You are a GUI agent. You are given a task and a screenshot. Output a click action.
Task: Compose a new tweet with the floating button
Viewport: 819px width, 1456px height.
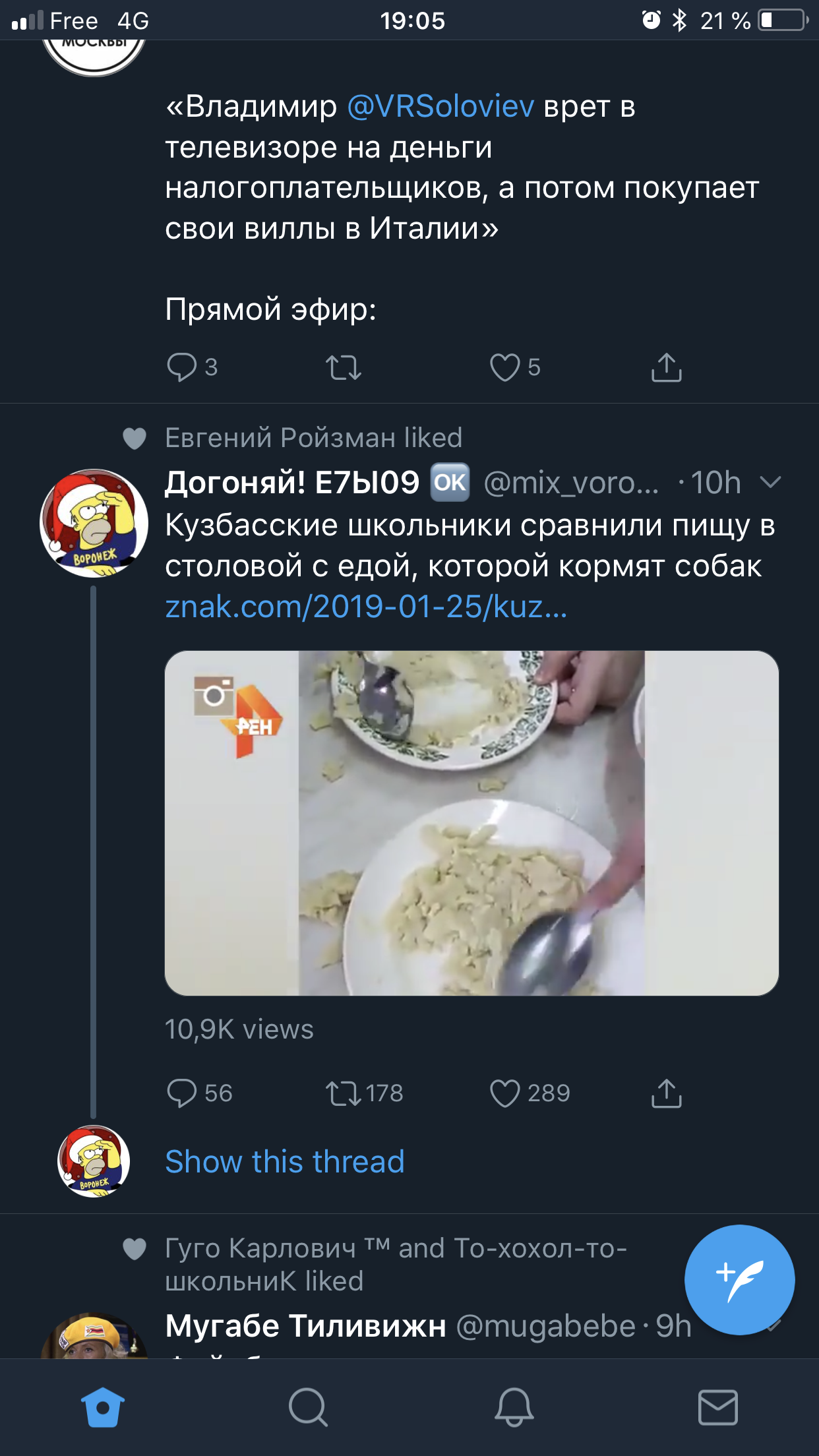pos(739,1279)
